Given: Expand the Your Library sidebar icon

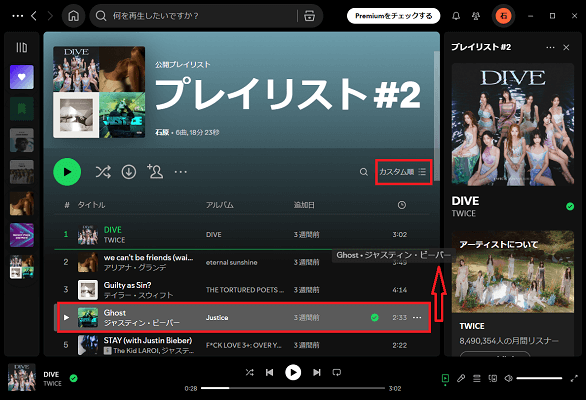Looking at the screenshot, I should point(22,47).
